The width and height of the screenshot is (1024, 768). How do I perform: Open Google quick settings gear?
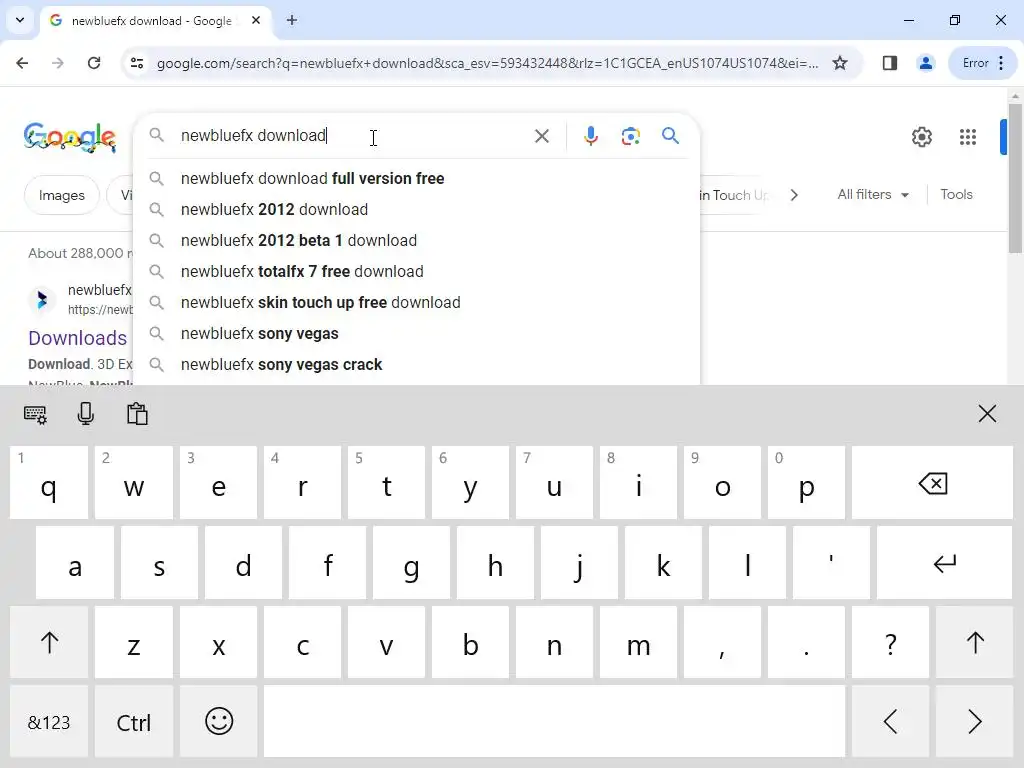(x=921, y=137)
